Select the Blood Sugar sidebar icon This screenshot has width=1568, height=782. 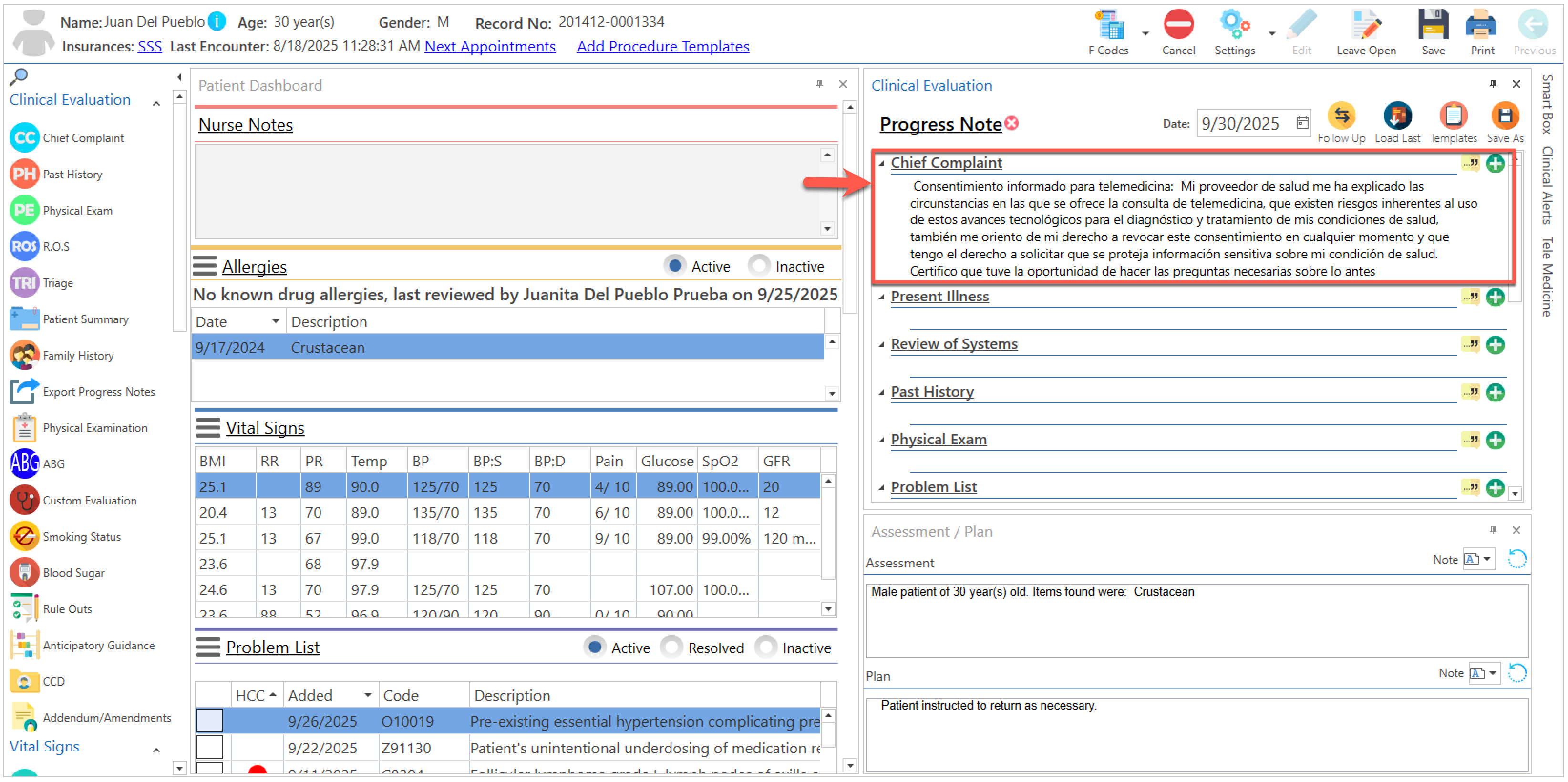24,573
